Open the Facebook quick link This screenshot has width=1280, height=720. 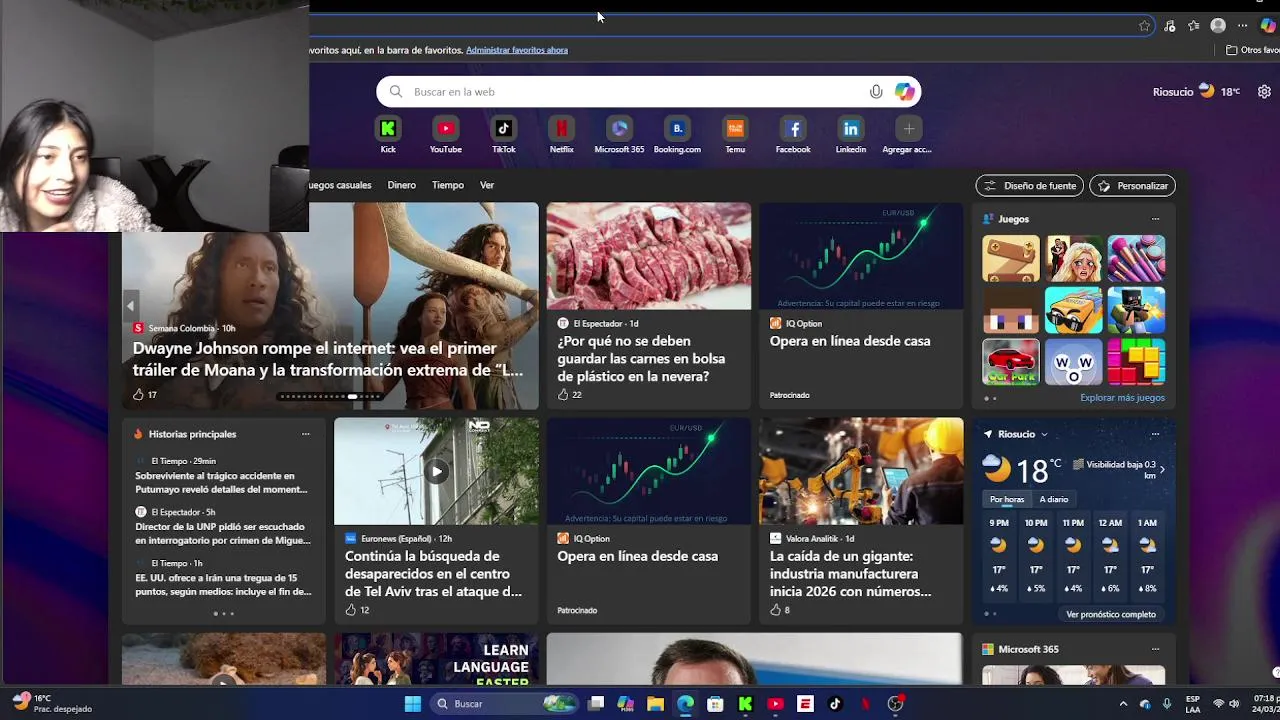[793, 129]
